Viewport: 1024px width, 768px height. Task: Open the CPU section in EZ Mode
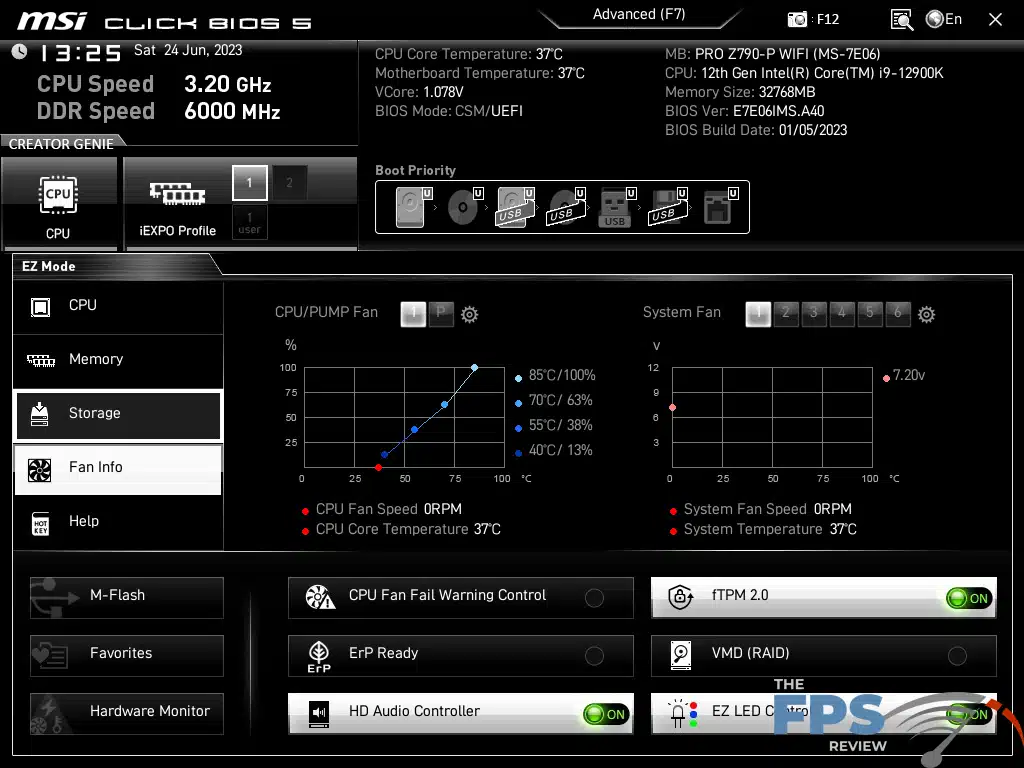[x=118, y=306]
